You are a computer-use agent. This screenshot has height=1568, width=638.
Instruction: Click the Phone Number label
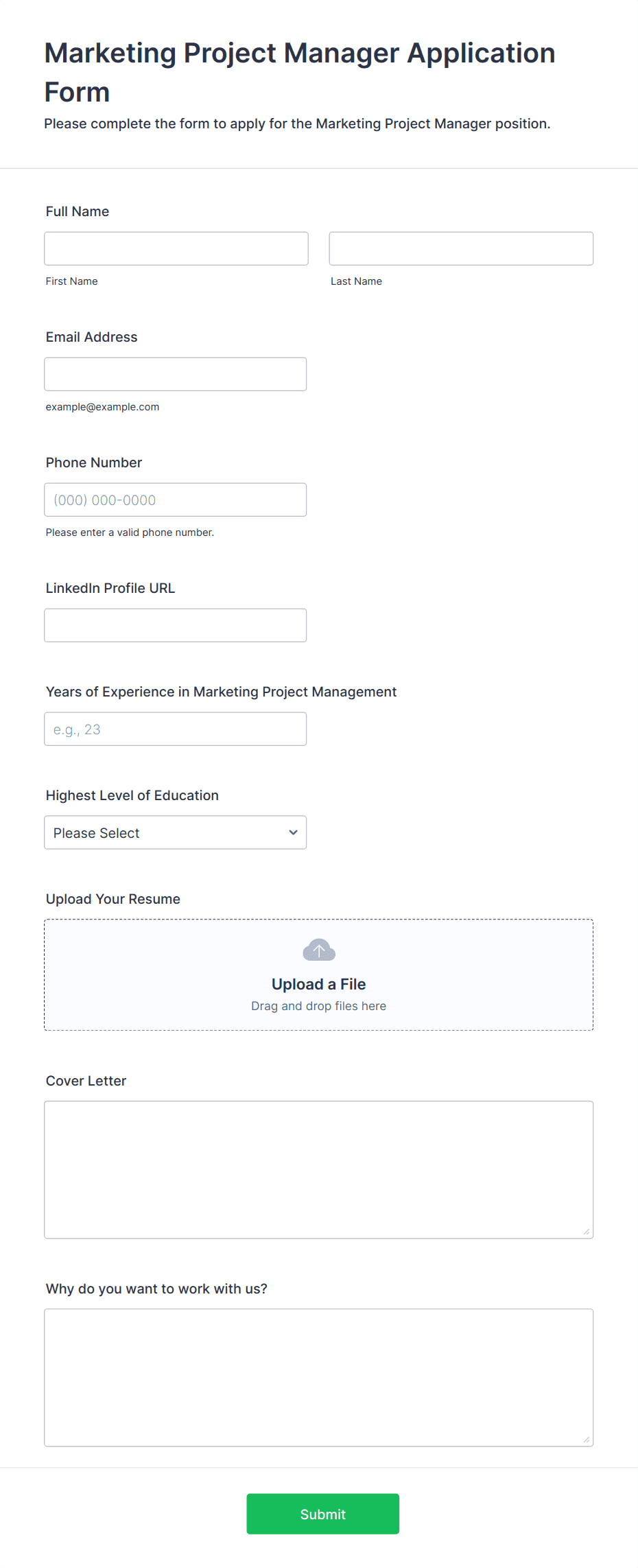94,463
